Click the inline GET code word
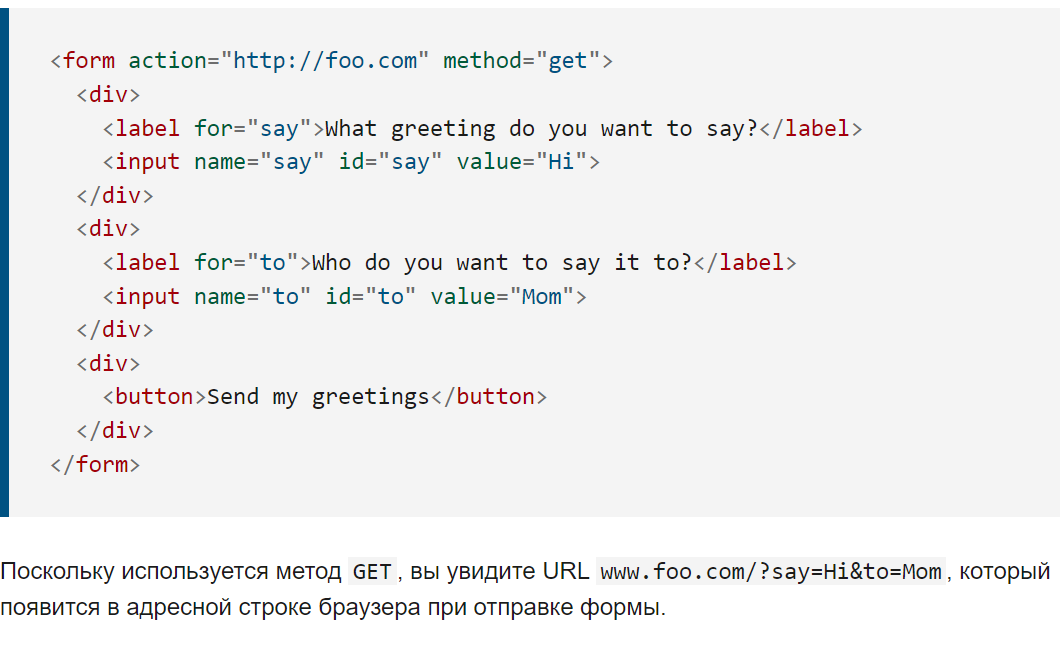 [372, 572]
